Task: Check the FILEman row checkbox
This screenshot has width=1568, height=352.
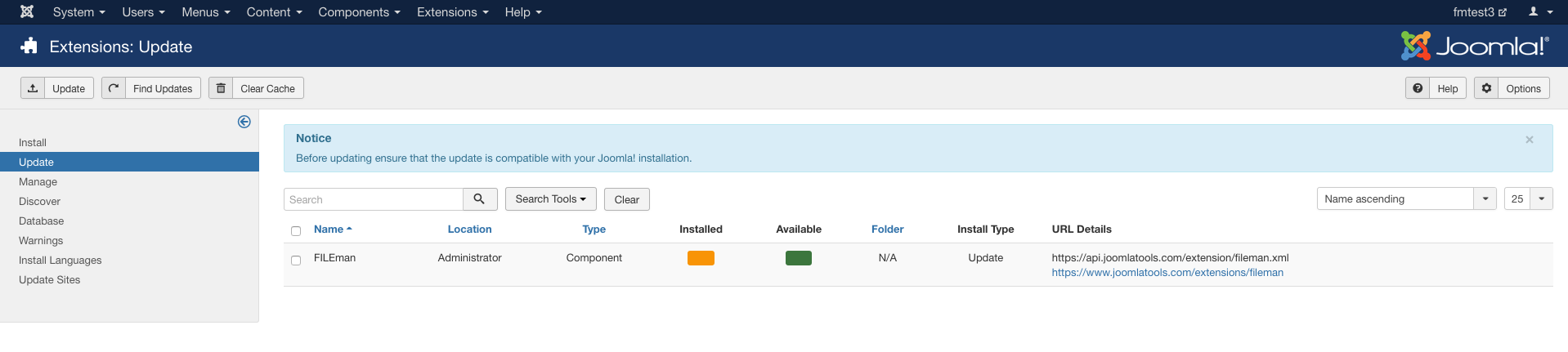Action: pyautogui.click(x=296, y=261)
